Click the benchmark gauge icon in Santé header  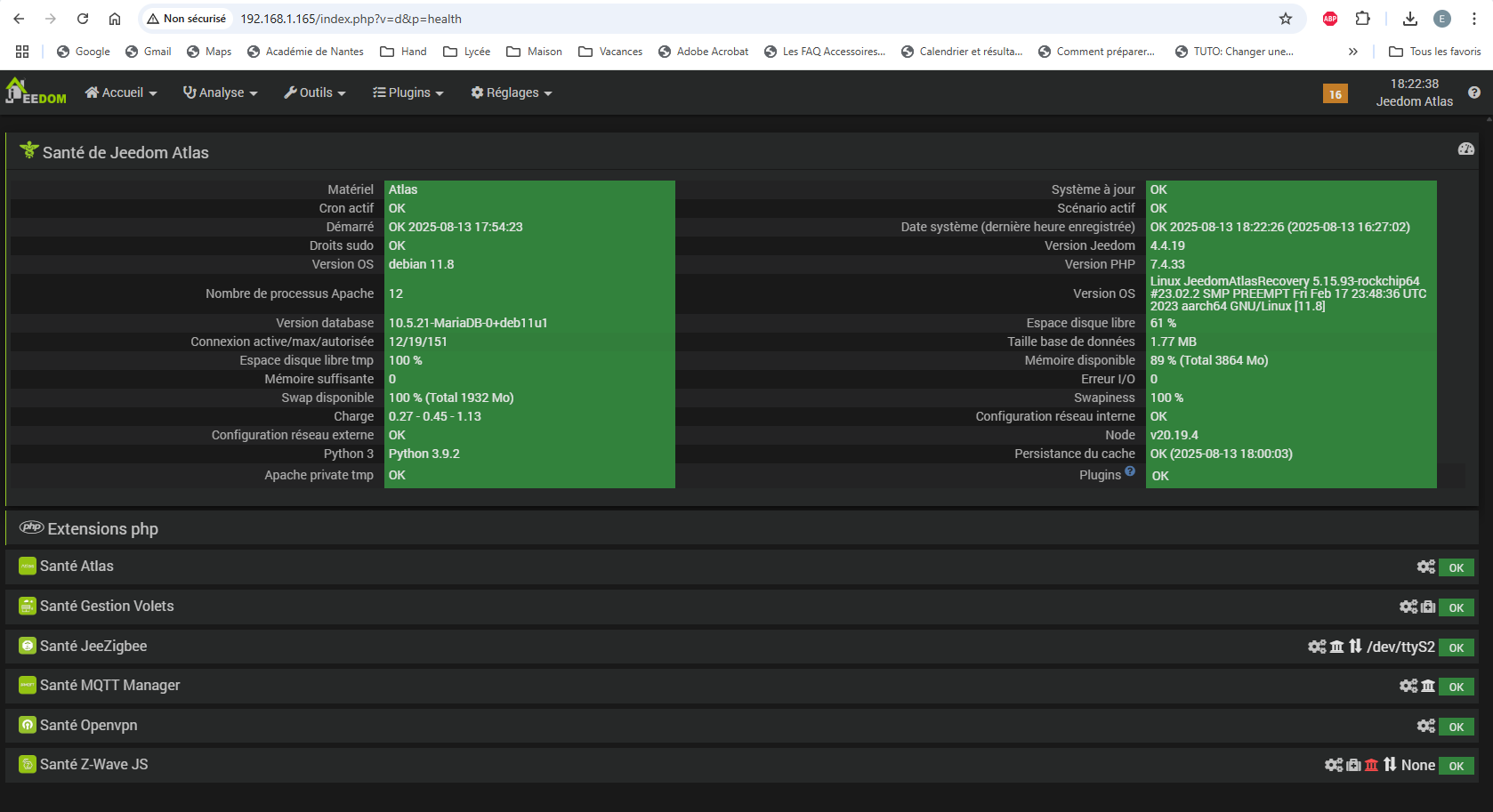[x=1465, y=149]
